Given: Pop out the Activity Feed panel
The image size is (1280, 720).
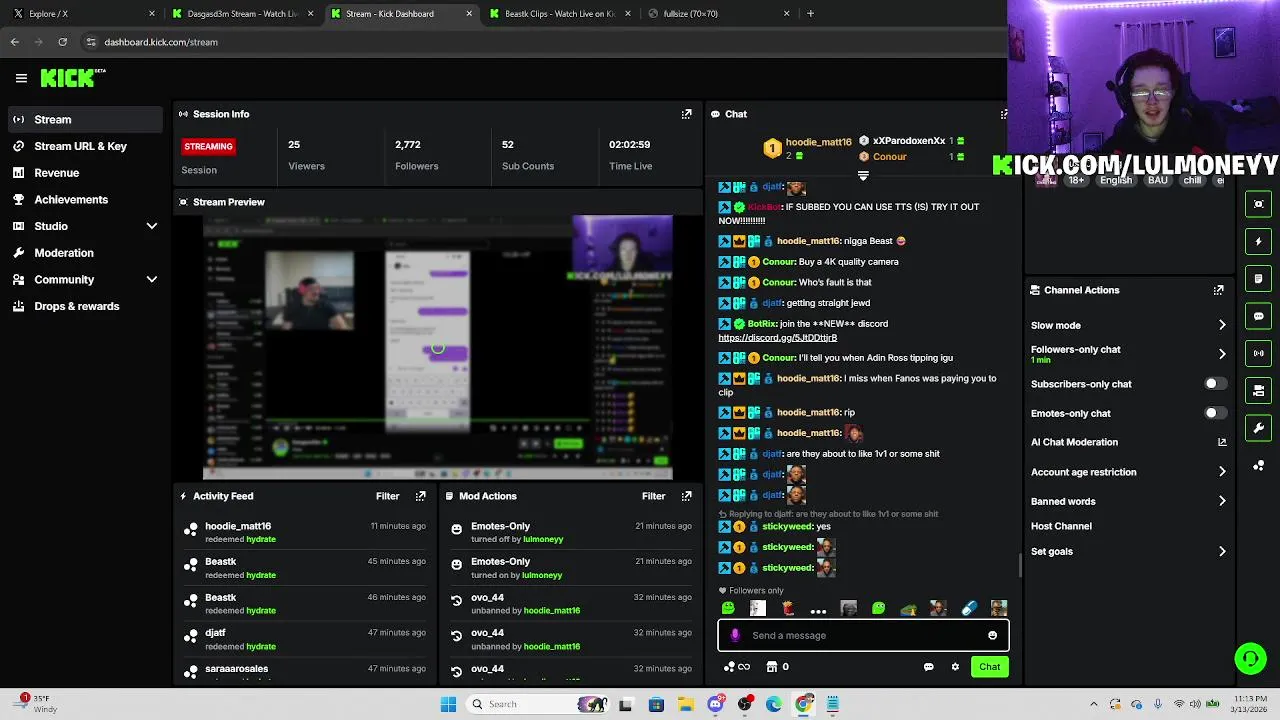Looking at the screenshot, I should click(x=420, y=496).
